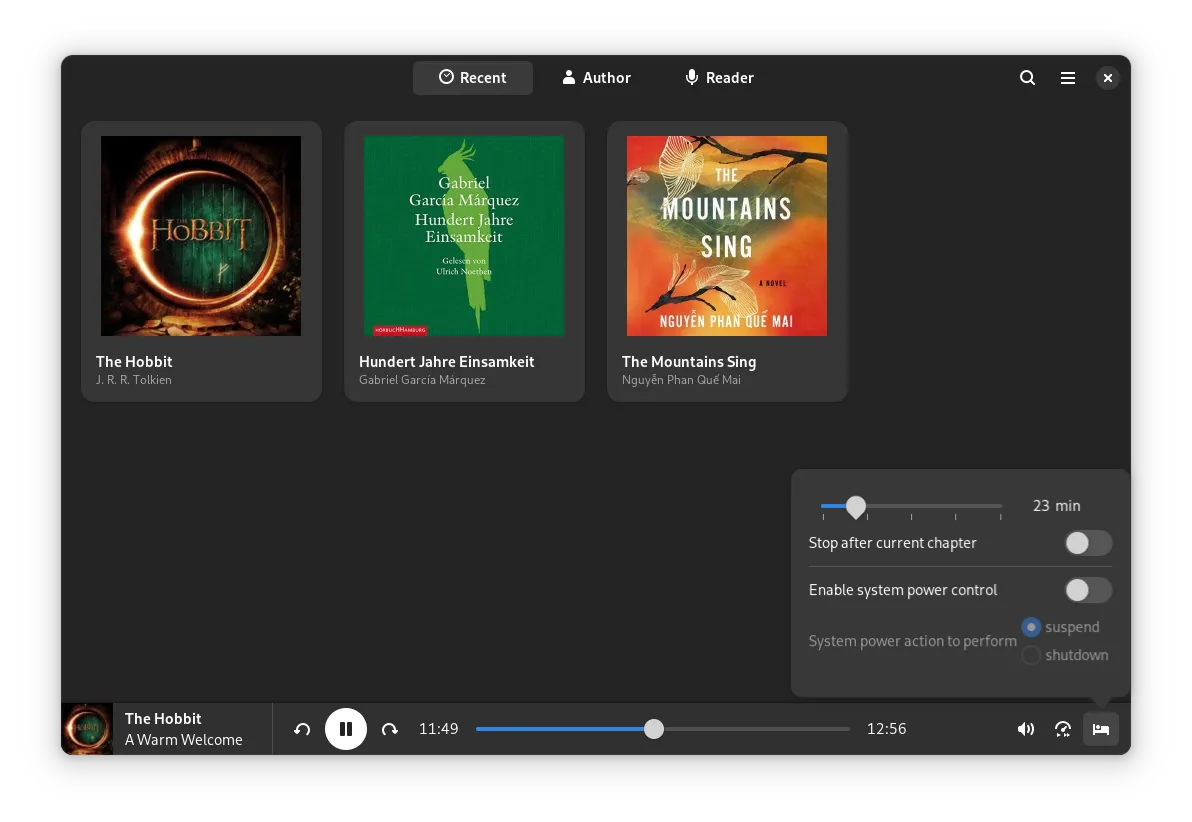Skip forward with the forward arrow
Image resolution: width=1192 pixels, height=822 pixels.
[x=390, y=729]
